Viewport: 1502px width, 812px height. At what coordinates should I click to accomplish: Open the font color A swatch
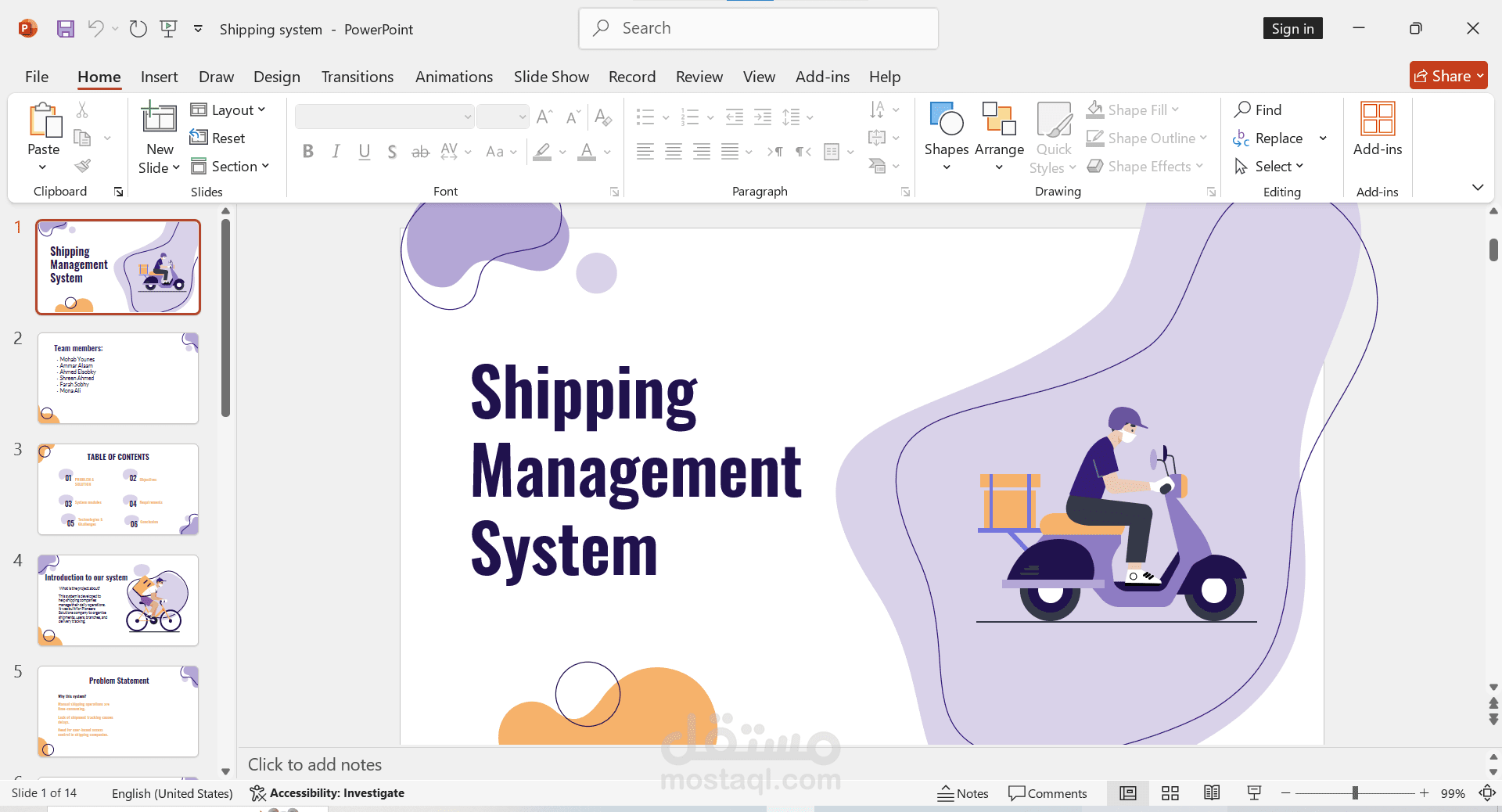click(587, 152)
